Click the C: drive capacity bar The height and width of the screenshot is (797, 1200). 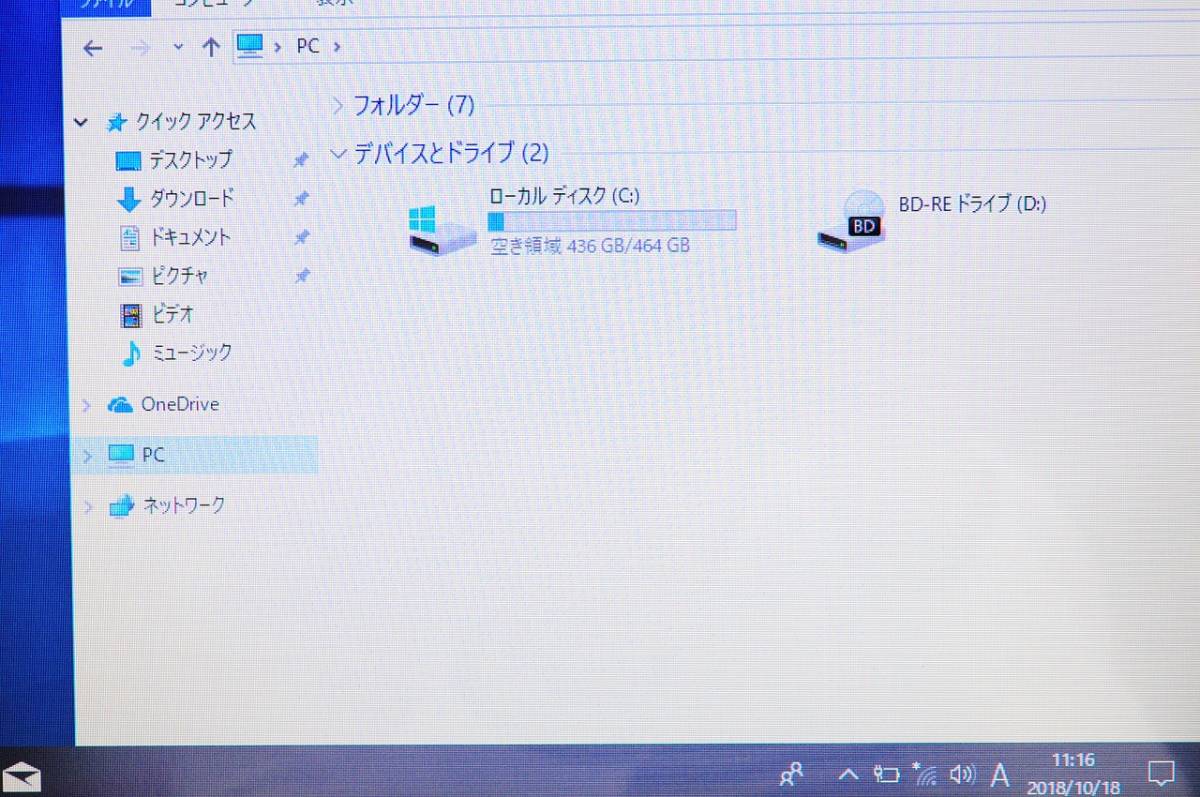tap(611, 220)
